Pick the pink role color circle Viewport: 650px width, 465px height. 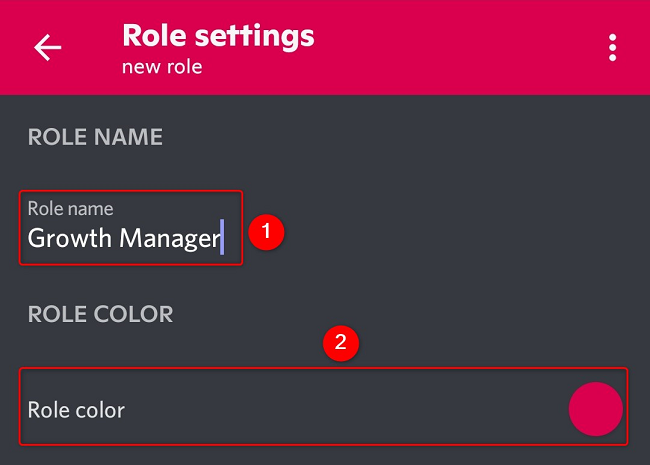(595, 409)
